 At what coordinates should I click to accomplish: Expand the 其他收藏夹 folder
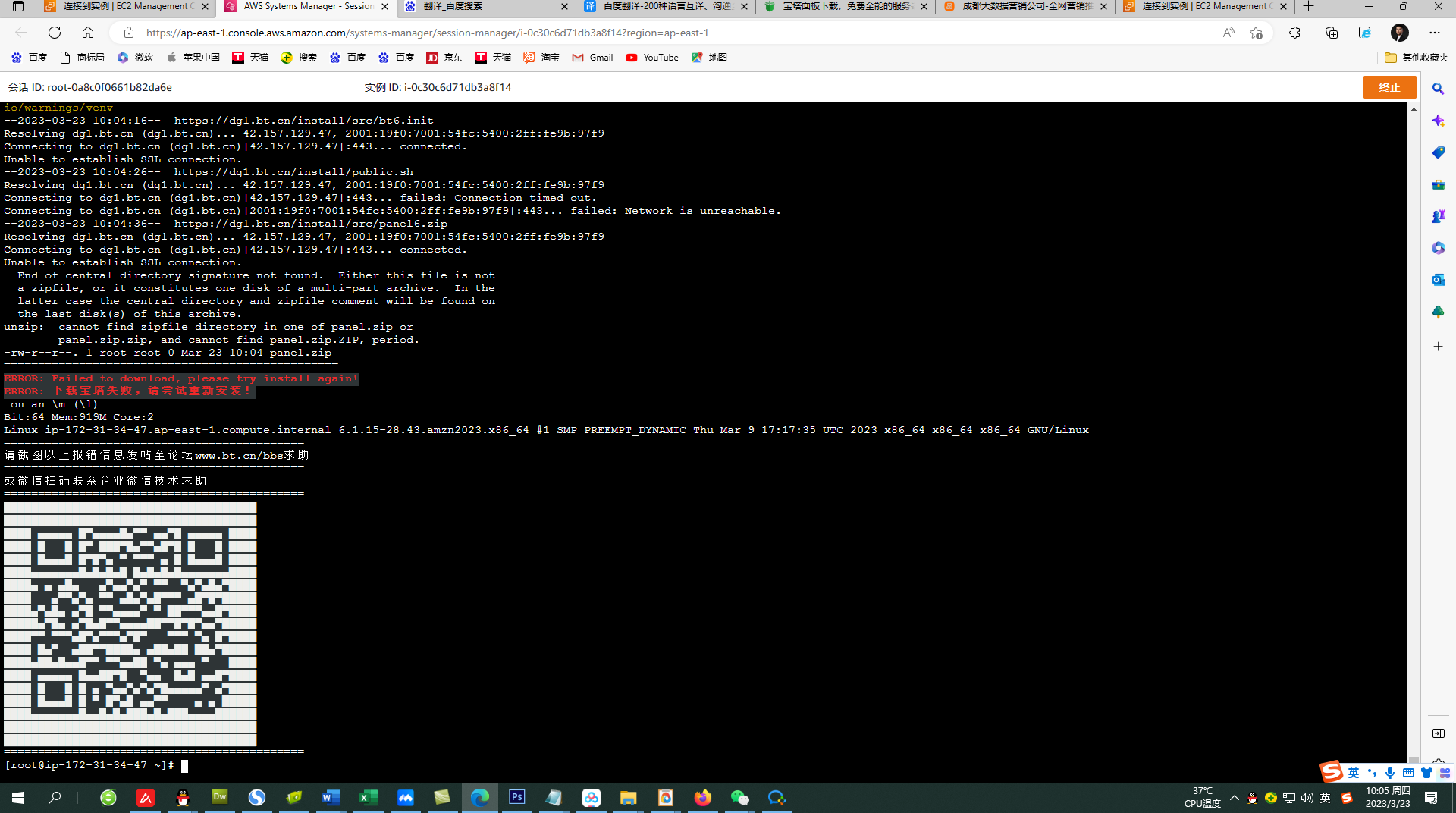(x=1416, y=58)
